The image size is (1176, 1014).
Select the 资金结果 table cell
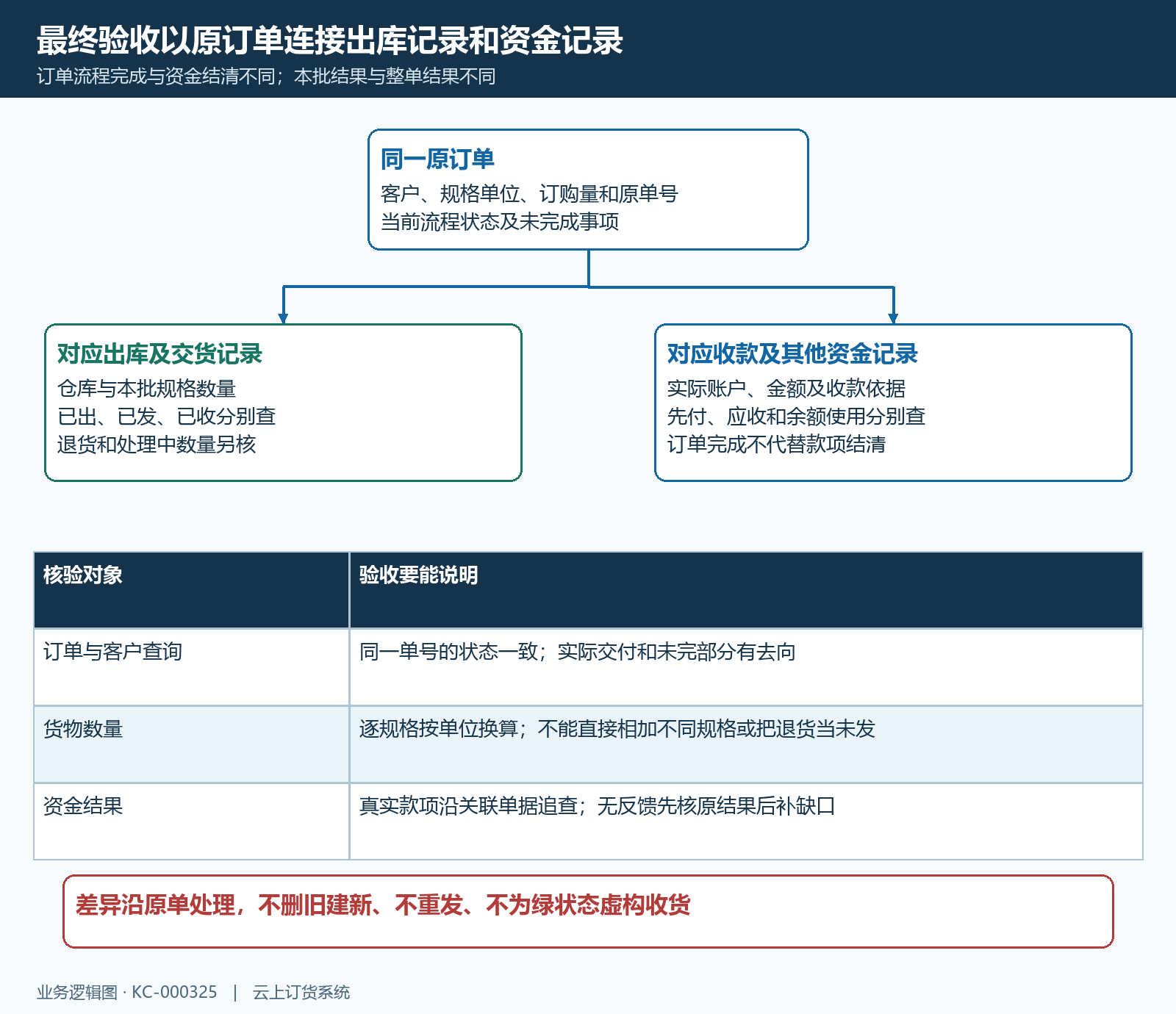coord(191,821)
